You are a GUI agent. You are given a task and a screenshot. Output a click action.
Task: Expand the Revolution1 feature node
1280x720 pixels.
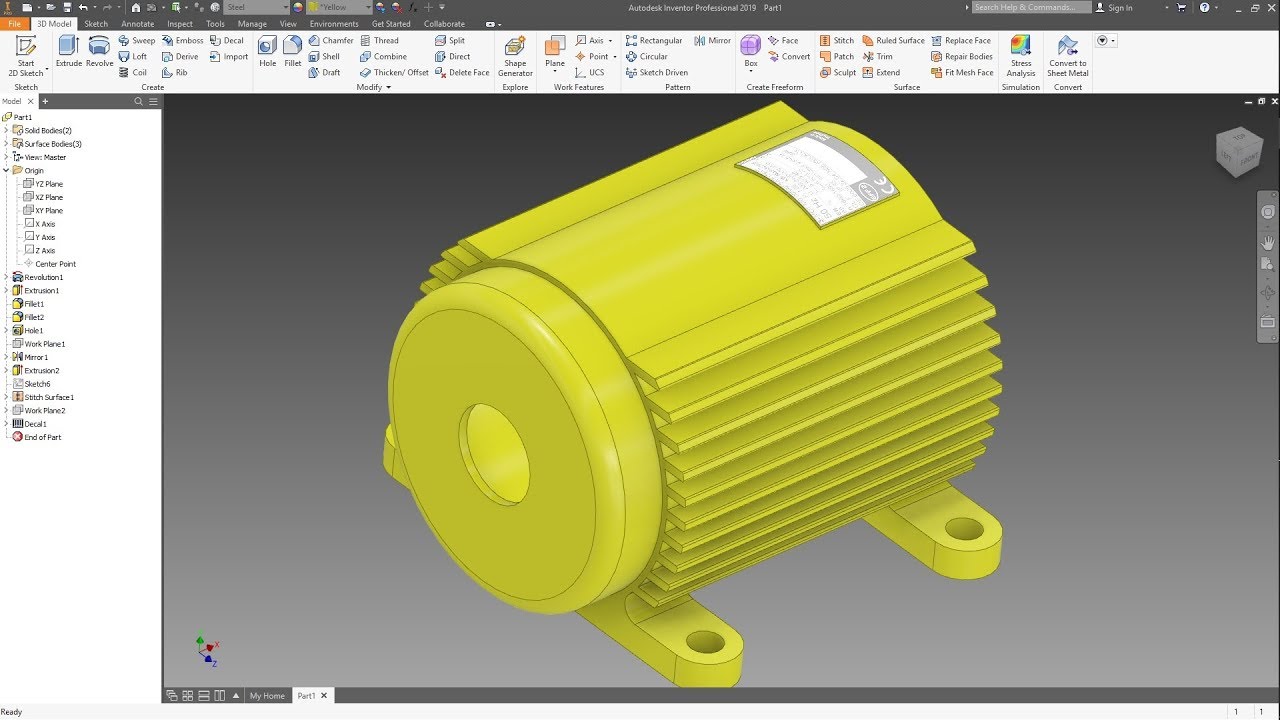point(6,277)
